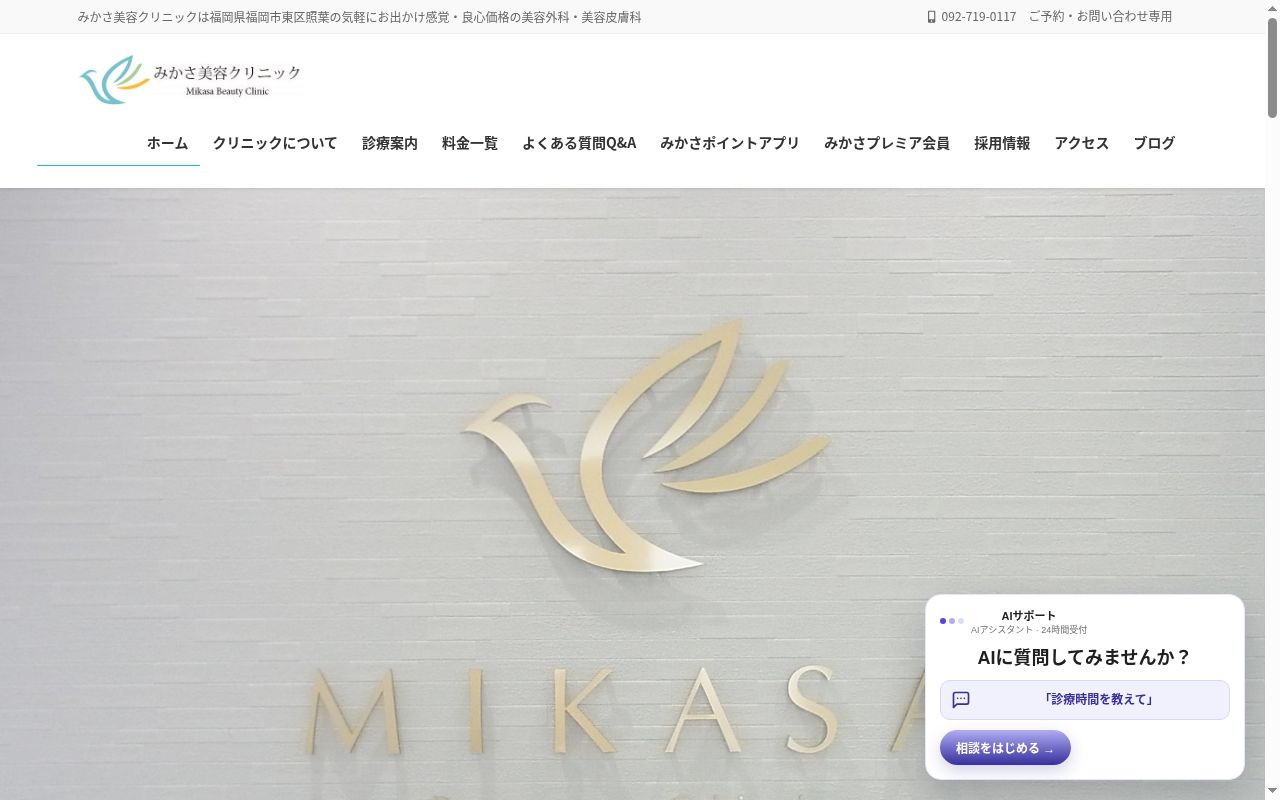
Task: Click the AIアシスタント・24時間受付 subtitle
Action: (x=1029, y=630)
